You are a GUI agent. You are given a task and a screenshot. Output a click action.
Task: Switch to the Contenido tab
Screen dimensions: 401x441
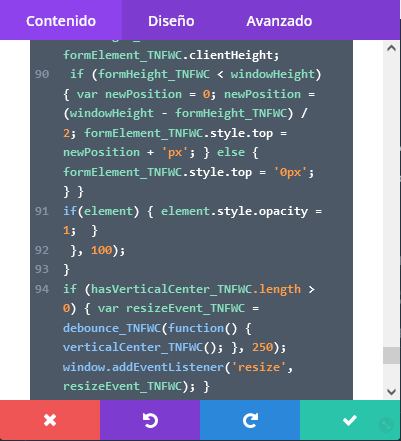coord(61,21)
